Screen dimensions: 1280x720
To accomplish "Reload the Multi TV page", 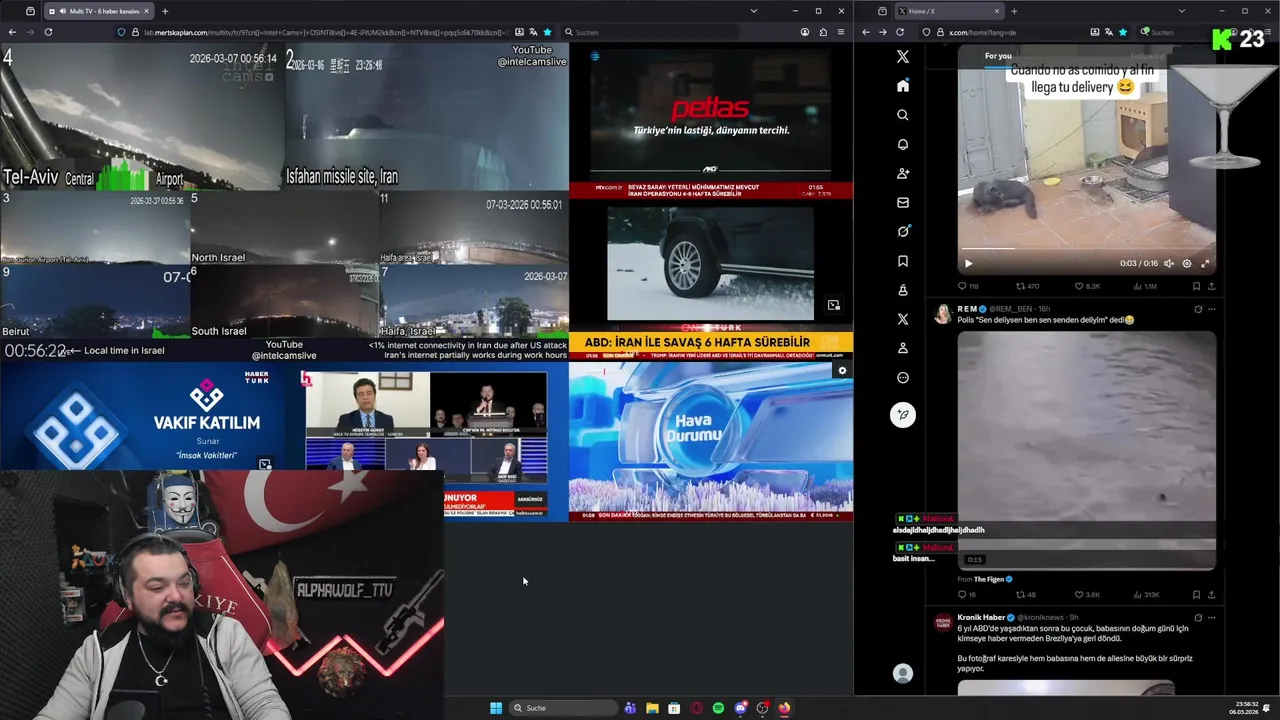I will (x=48, y=32).
